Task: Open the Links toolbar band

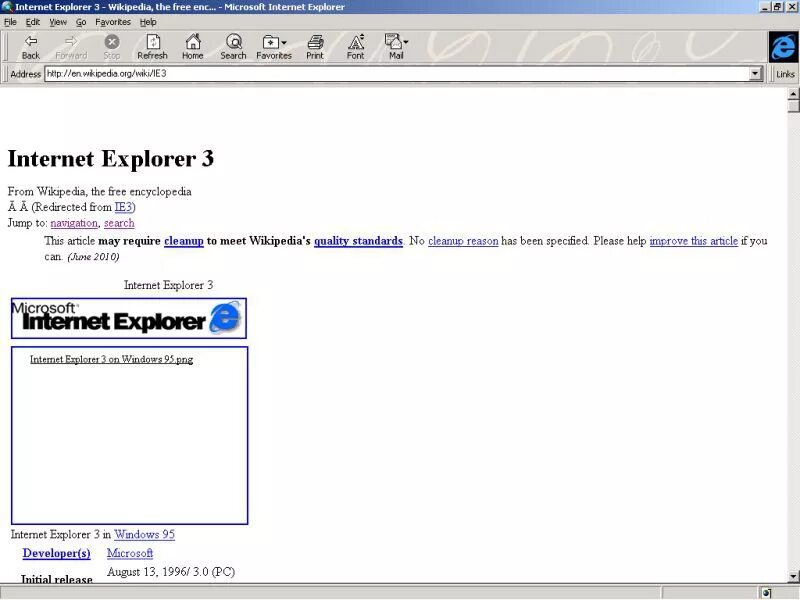Action: coord(785,74)
